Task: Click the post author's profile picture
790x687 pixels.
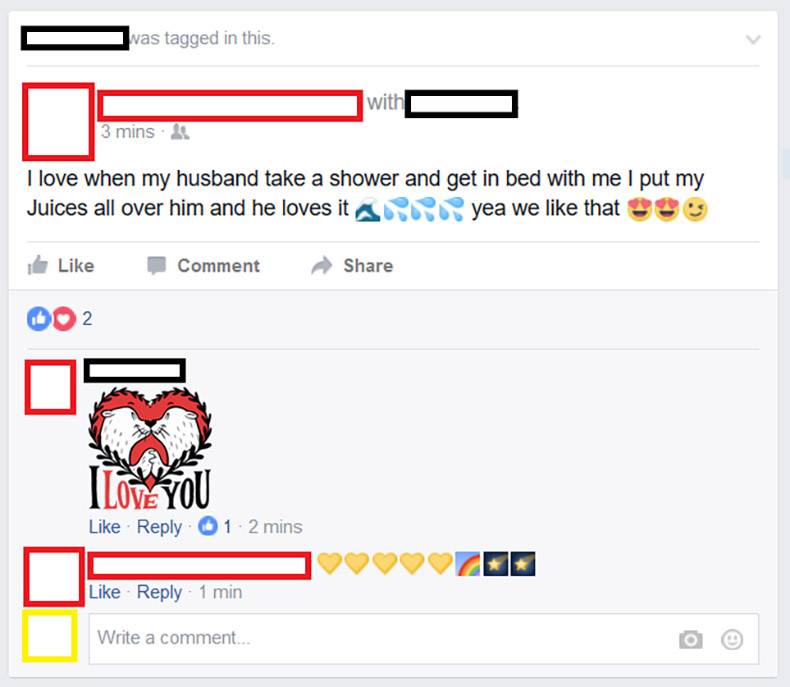Action: point(58,122)
